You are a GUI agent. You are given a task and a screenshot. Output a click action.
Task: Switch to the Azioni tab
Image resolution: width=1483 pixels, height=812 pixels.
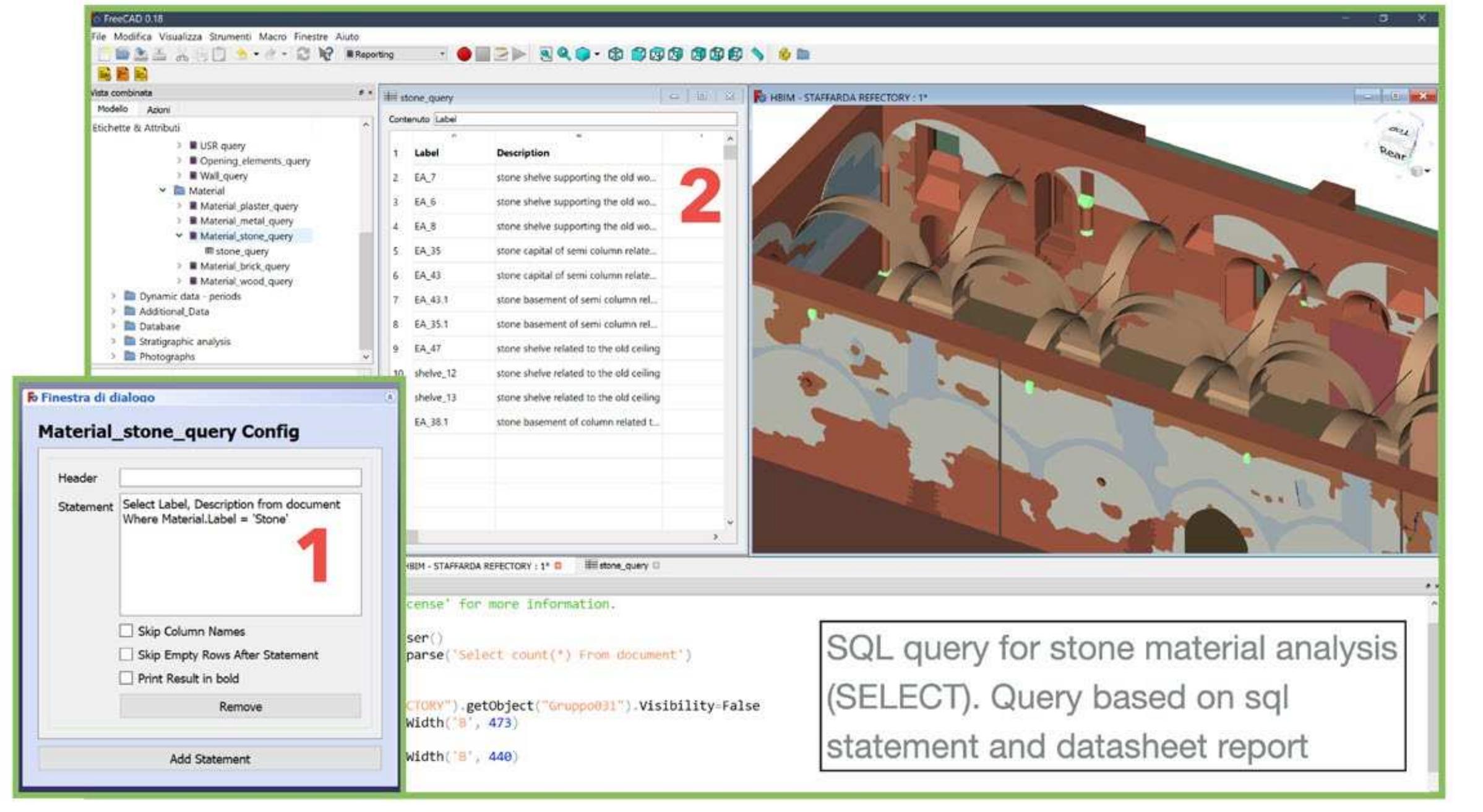(x=158, y=109)
